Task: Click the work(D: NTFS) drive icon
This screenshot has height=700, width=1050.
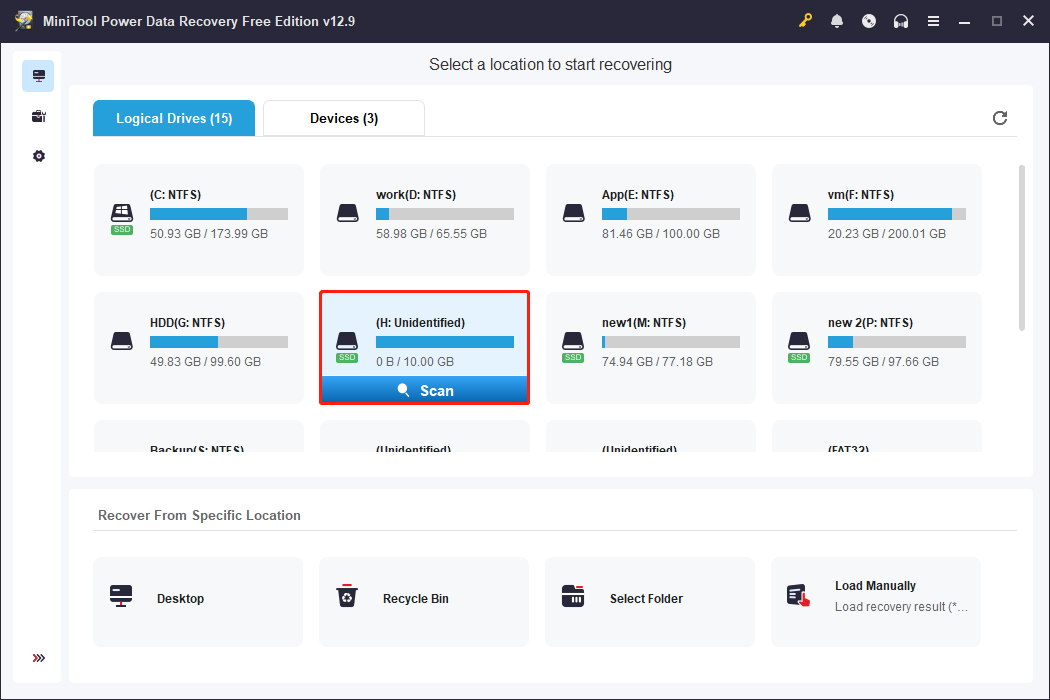Action: 348,214
